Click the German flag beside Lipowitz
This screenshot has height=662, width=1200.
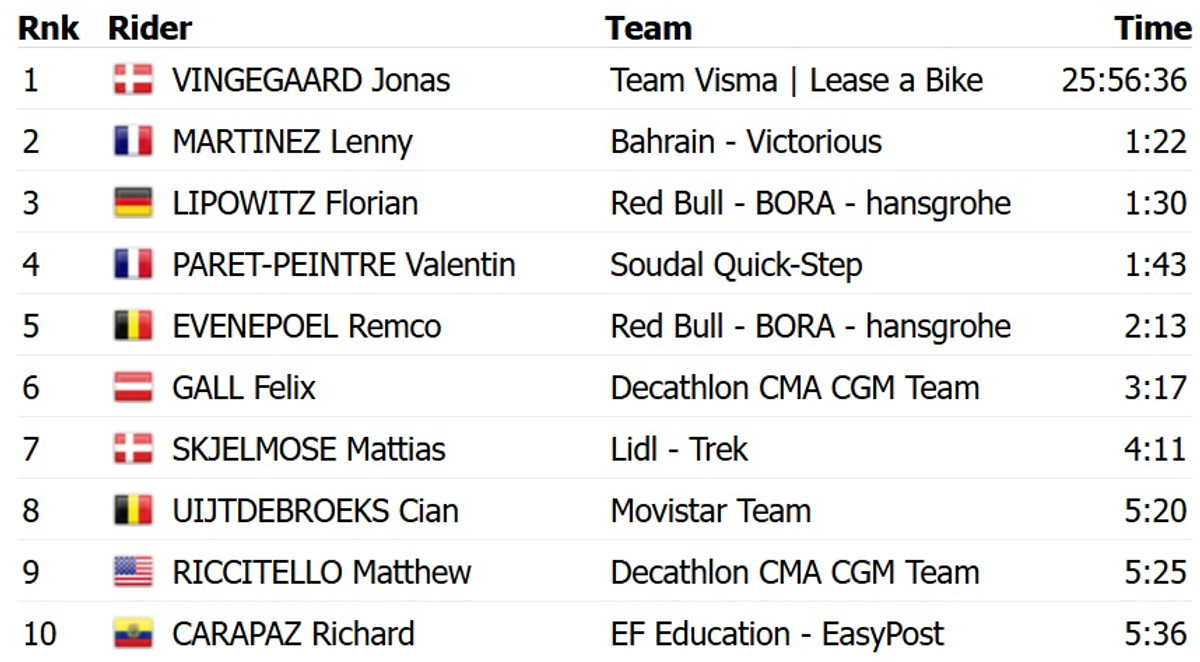133,203
